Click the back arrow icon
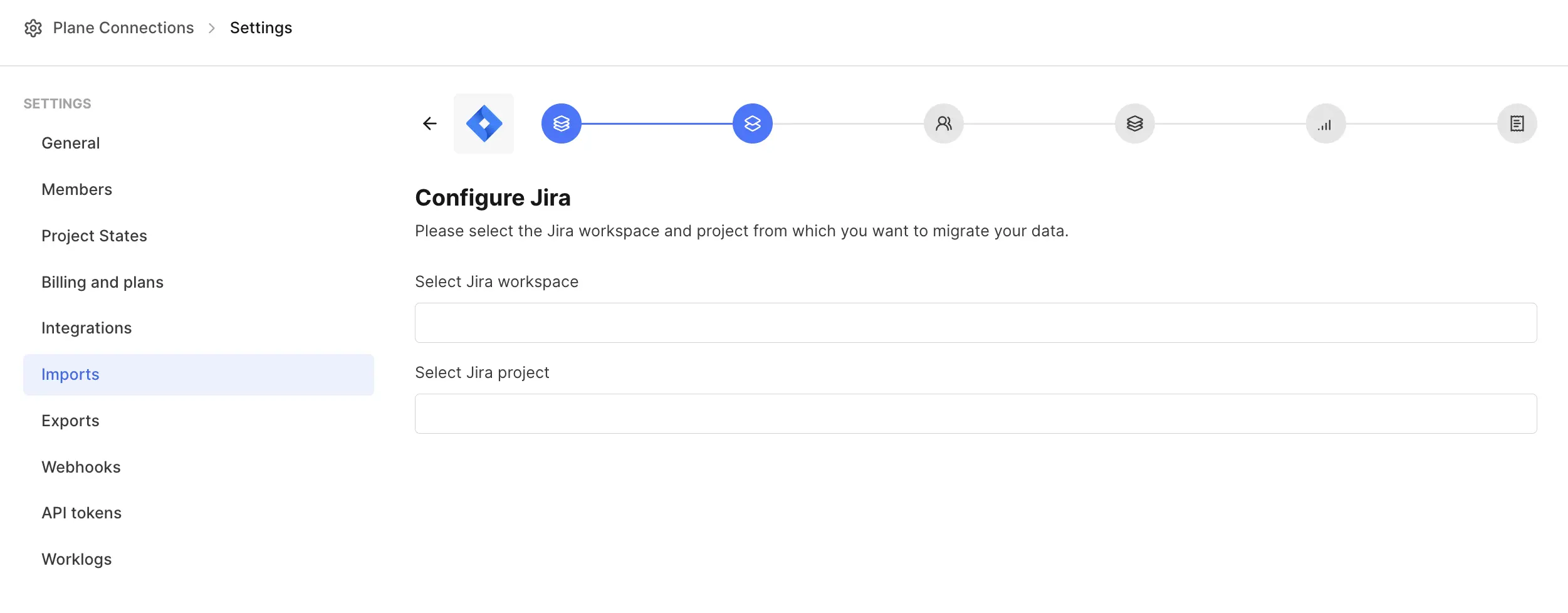This screenshot has height=613, width=1568. 430,123
